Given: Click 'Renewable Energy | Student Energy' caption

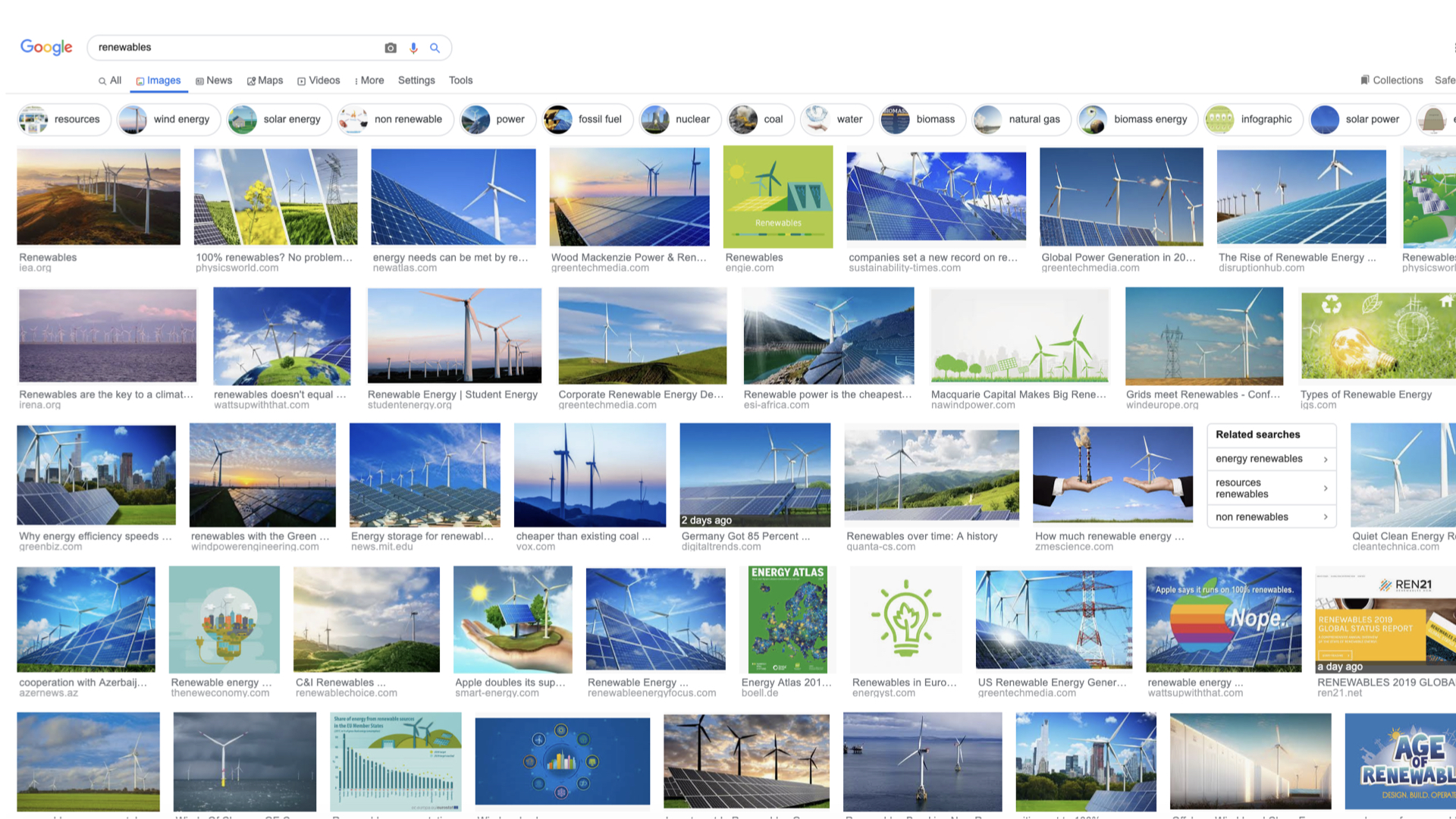Looking at the screenshot, I should click(453, 394).
